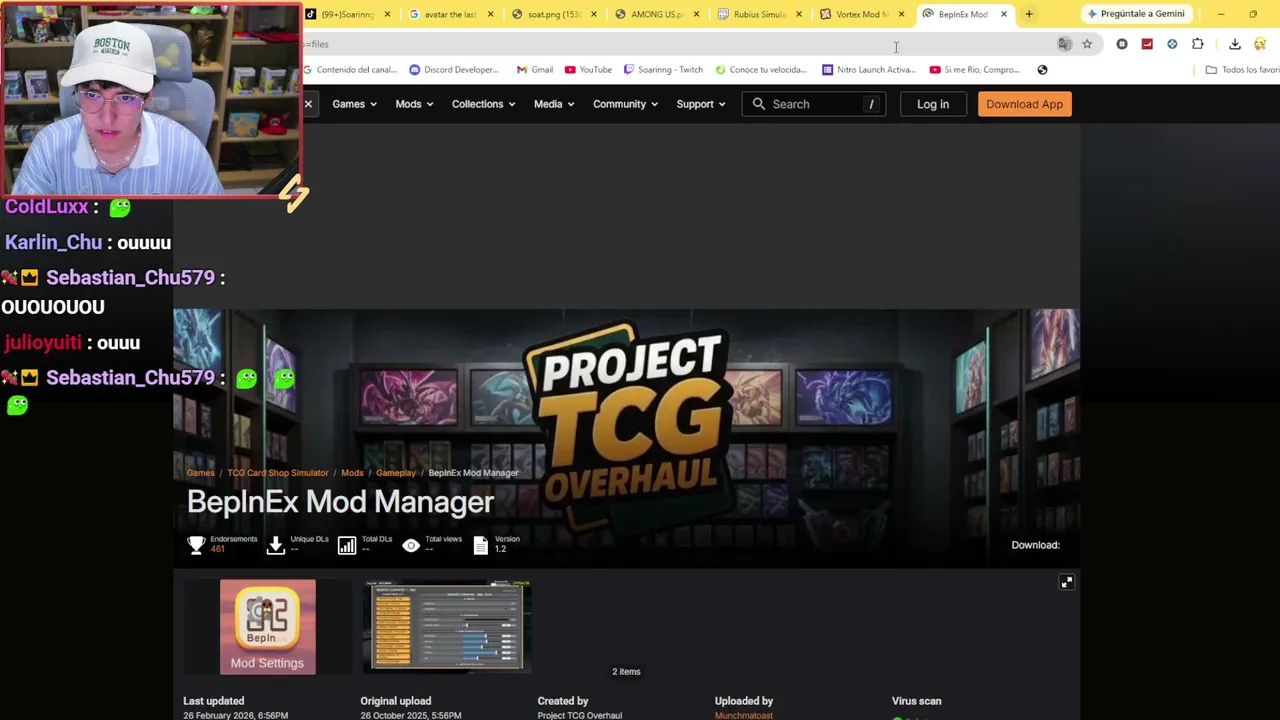
Task: Click the translate page icon in address bar
Action: pos(1065,44)
